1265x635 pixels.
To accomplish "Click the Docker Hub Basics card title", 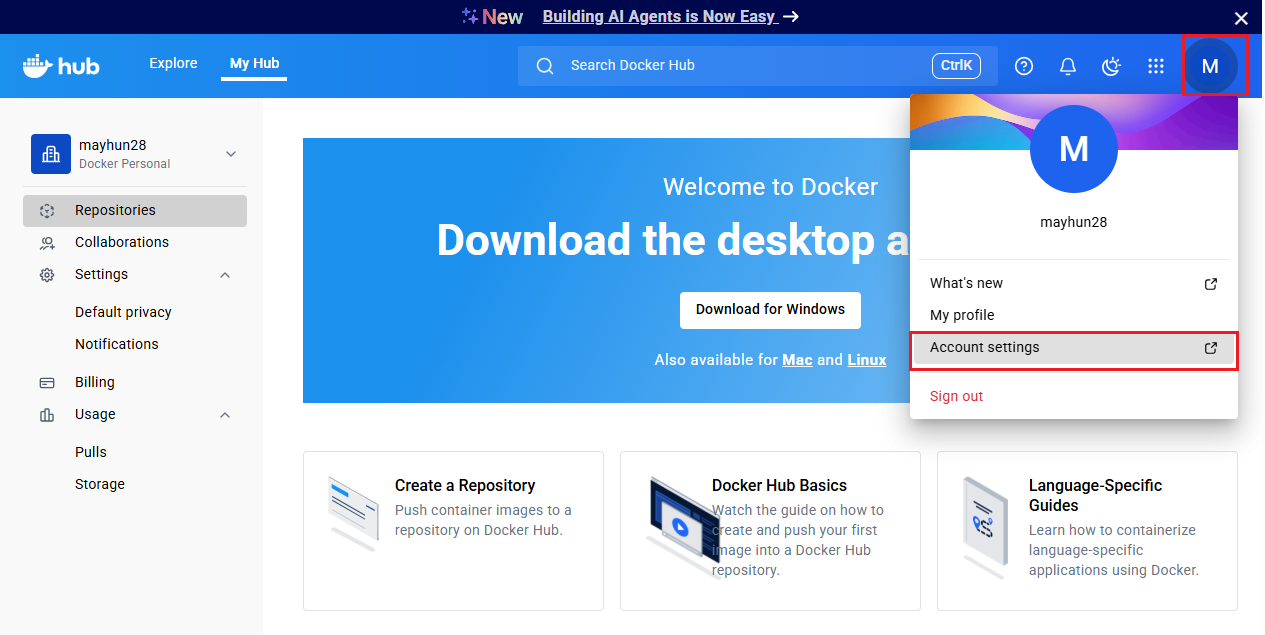I will [779, 486].
